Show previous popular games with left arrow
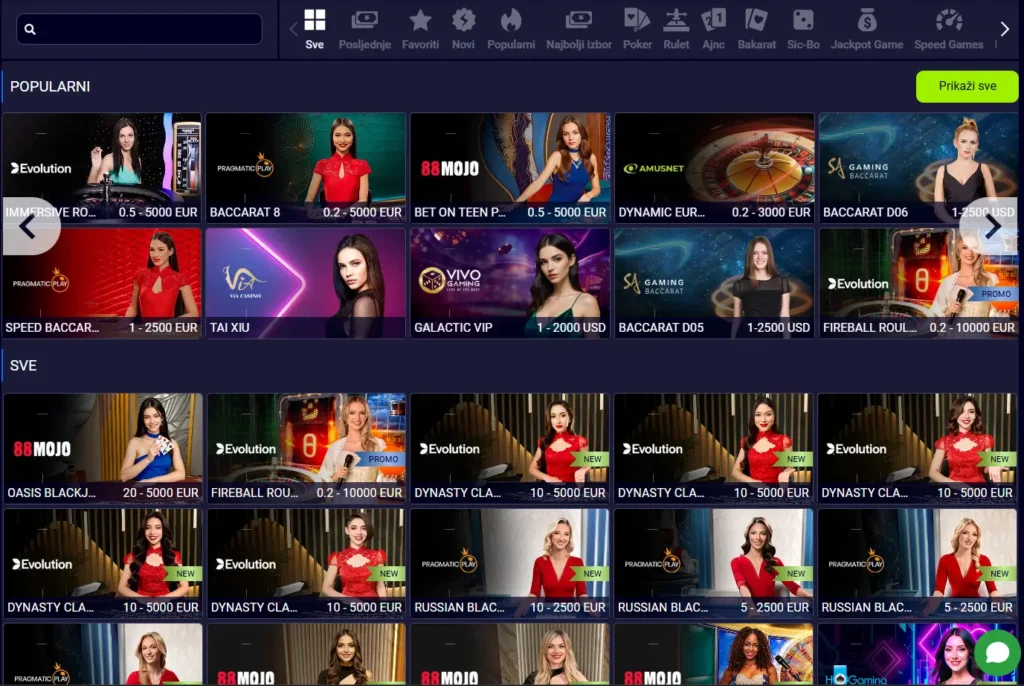This screenshot has width=1024, height=686. pyautogui.click(x=28, y=227)
